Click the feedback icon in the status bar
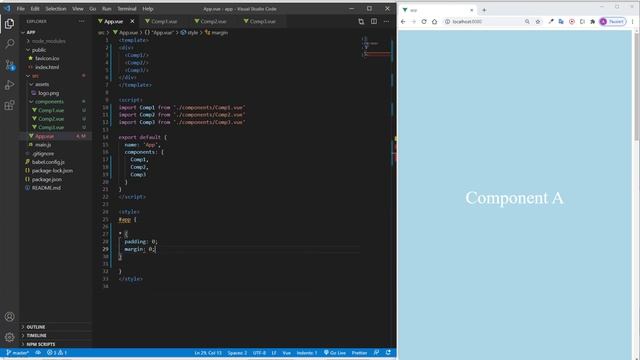The height and width of the screenshot is (360, 640). [x=376, y=353]
